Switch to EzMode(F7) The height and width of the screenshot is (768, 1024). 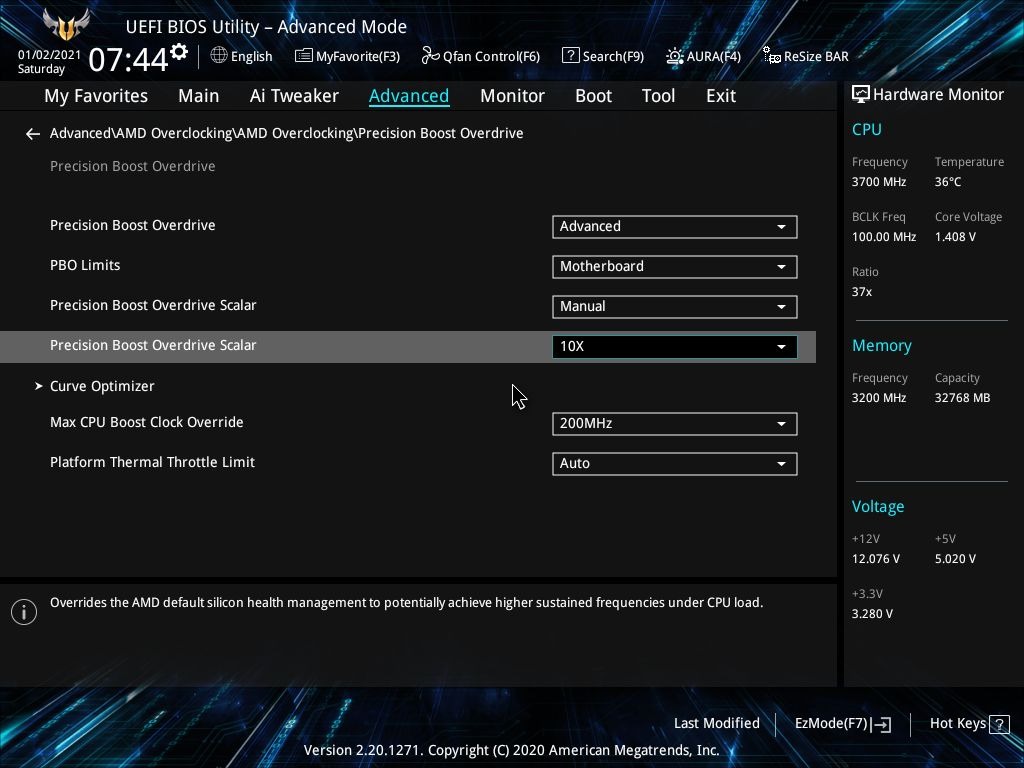tap(842, 724)
